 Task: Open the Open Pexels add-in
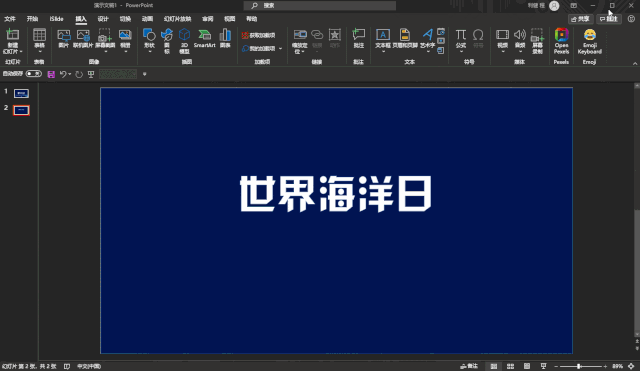pyautogui.click(x=561, y=41)
